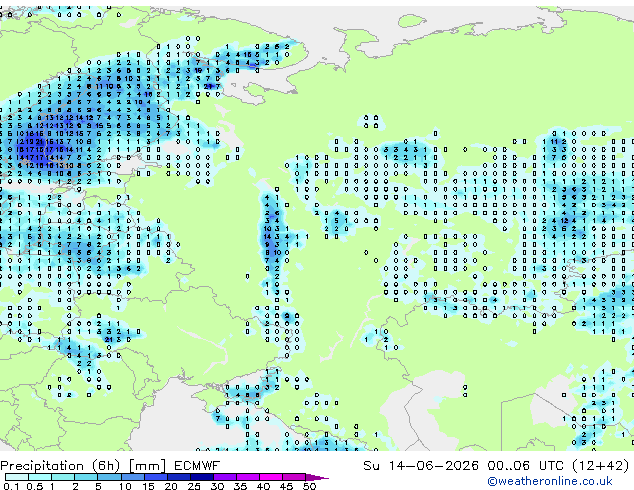
Task: Pick the 1 to 2 mm legend swatch
Action: pyautogui.click(x=63, y=477)
